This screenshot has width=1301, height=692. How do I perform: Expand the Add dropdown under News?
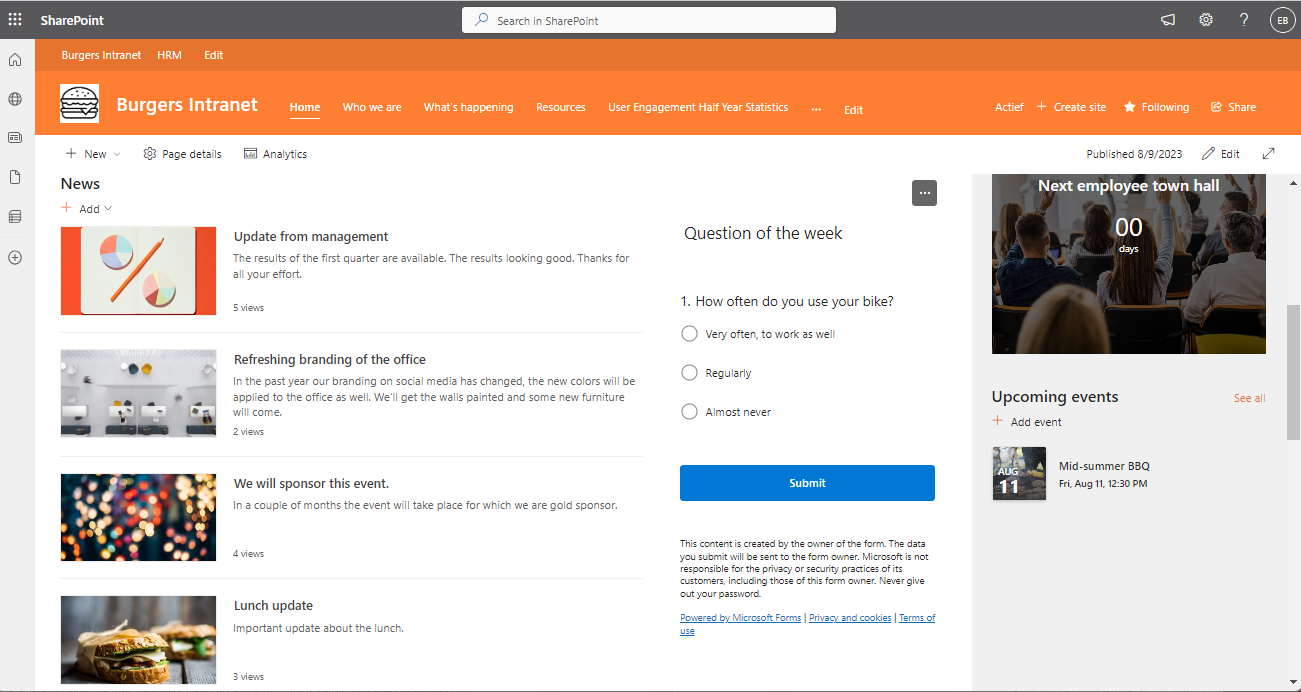(108, 209)
